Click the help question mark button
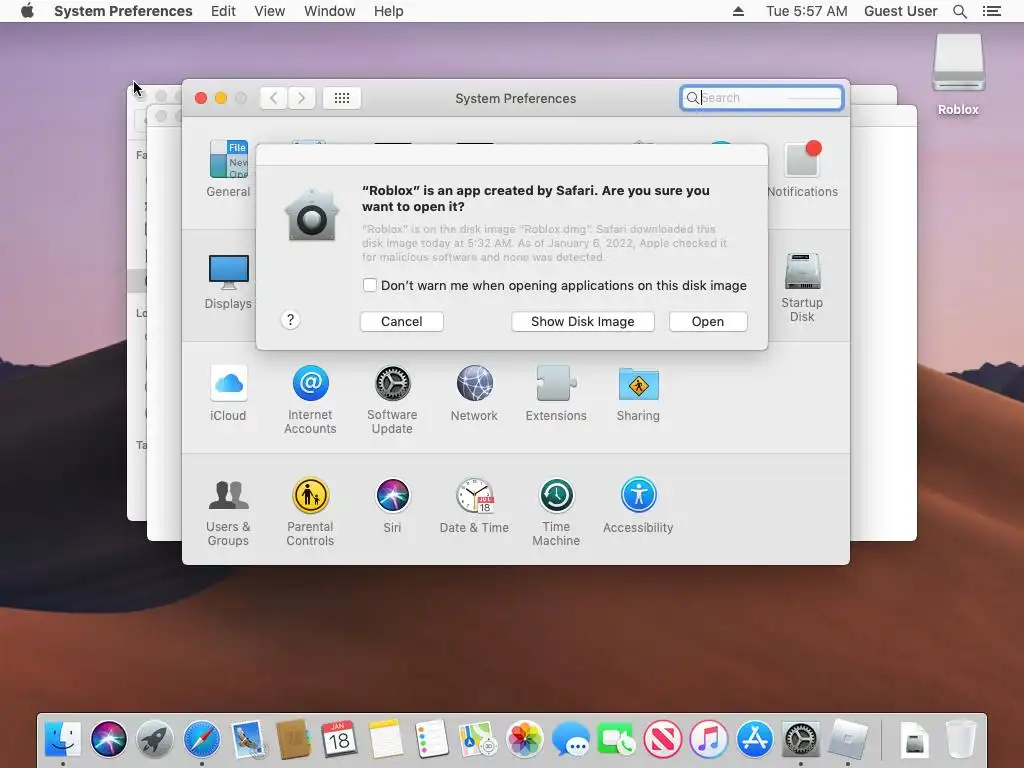Image resolution: width=1024 pixels, height=768 pixels. pyautogui.click(x=291, y=320)
